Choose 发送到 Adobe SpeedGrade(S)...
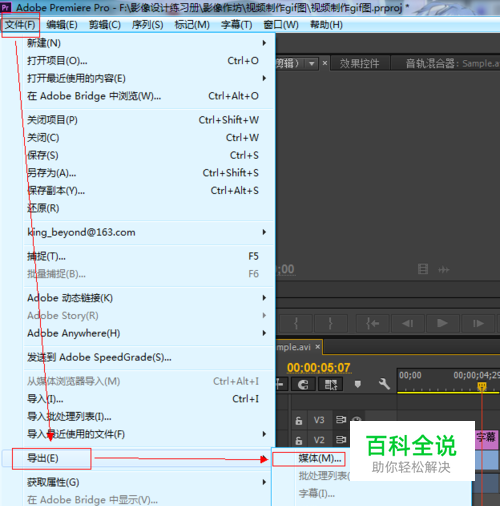The image size is (500, 506). click(148, 357)
